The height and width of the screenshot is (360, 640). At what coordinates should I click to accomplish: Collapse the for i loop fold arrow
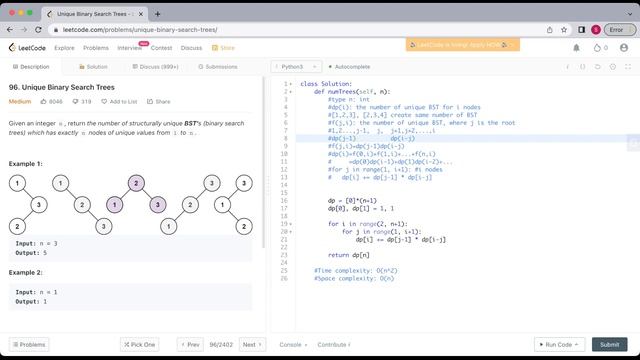[291, 224]
